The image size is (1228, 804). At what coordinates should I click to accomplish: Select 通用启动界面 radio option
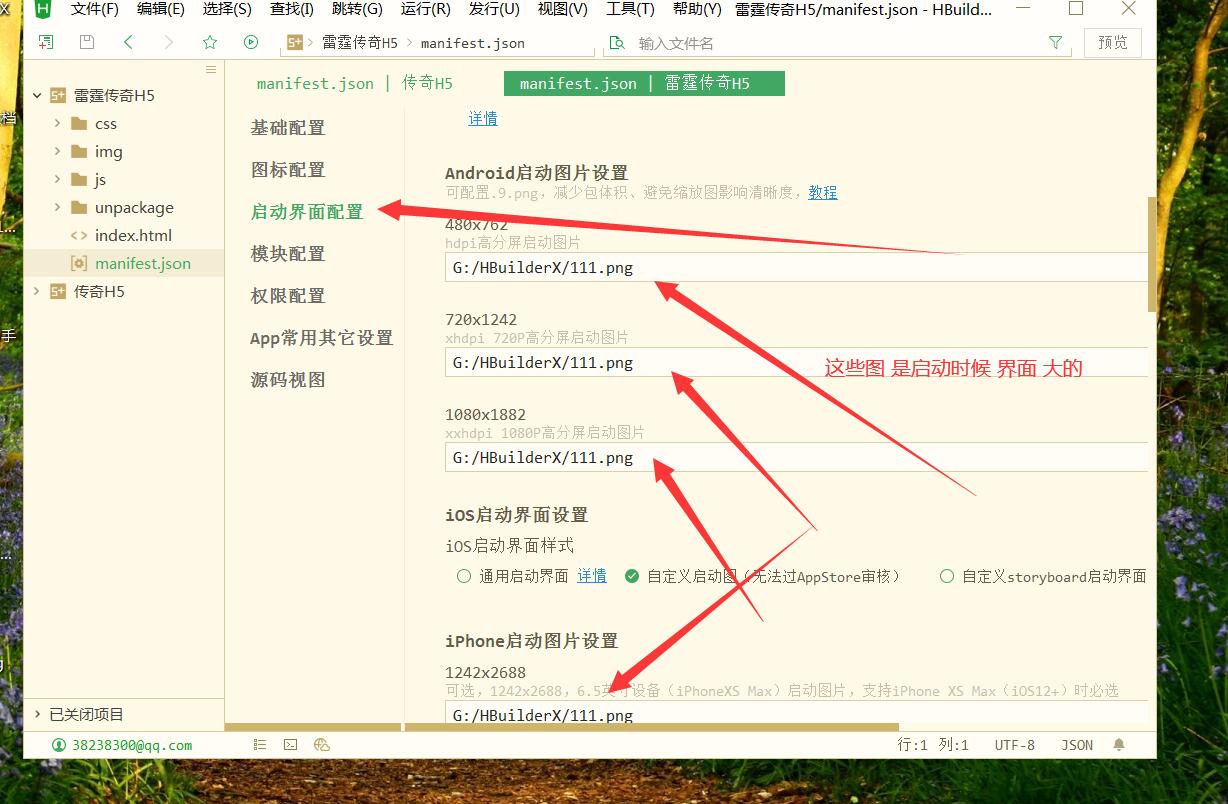pos(464,576)
